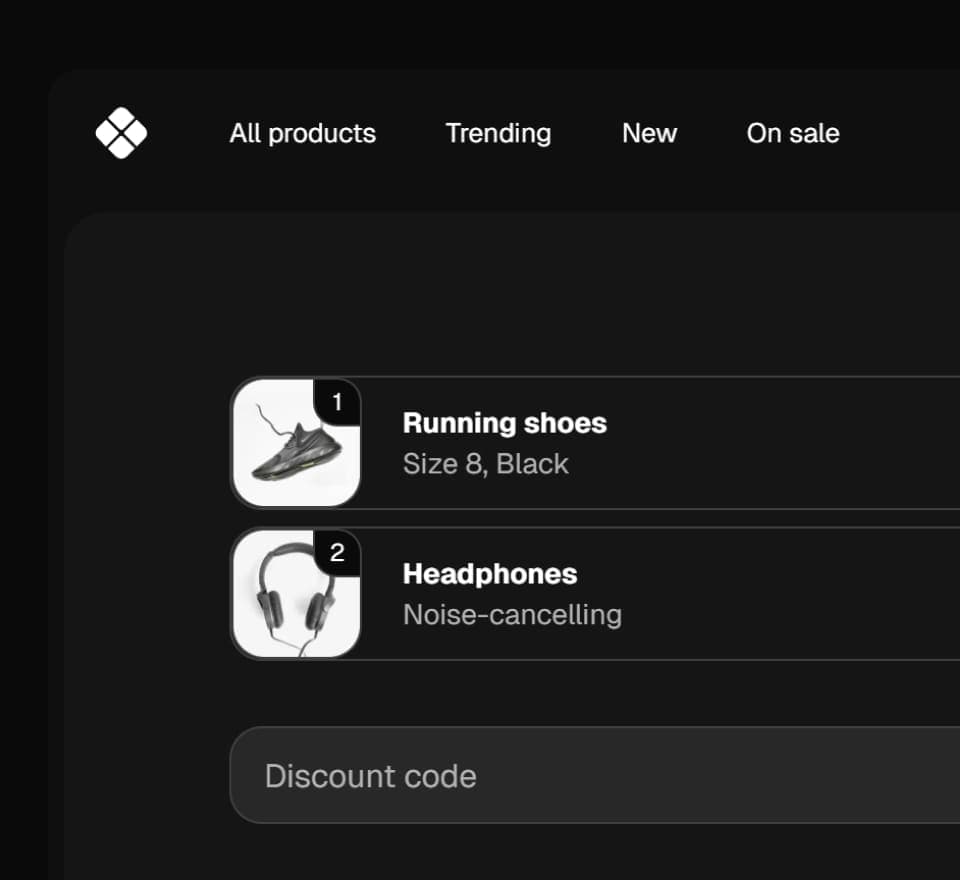The height and width of the screenshot is (880, 960).
Task: Select the Headphones title
Action: coord(490,574)
